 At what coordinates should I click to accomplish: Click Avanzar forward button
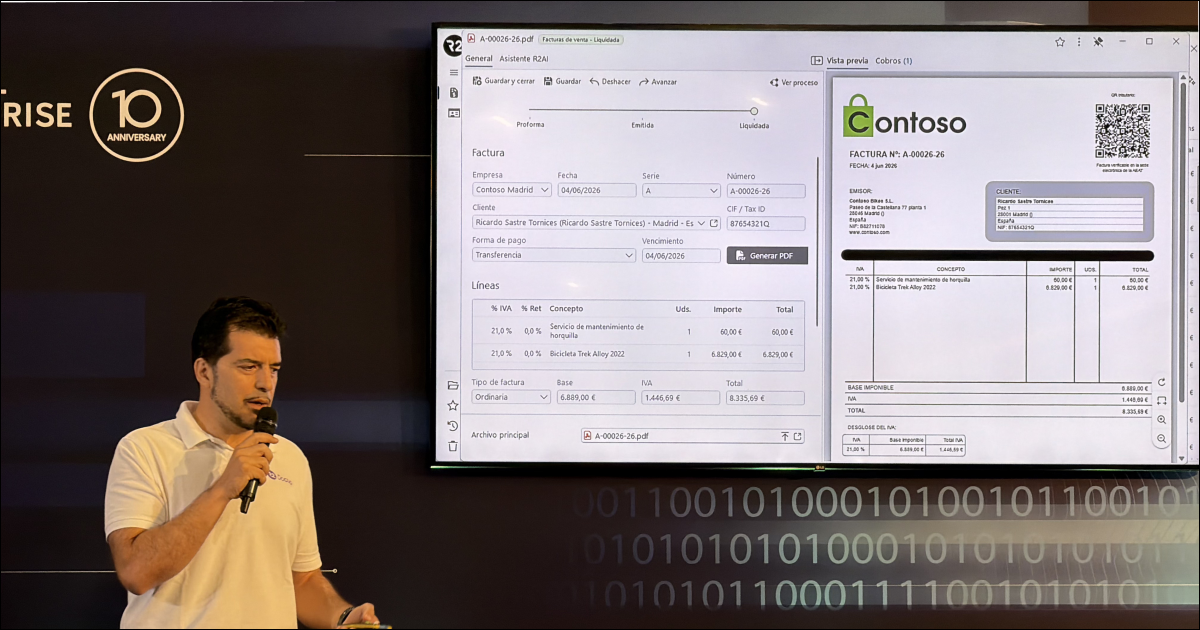[x=658, y=81]
